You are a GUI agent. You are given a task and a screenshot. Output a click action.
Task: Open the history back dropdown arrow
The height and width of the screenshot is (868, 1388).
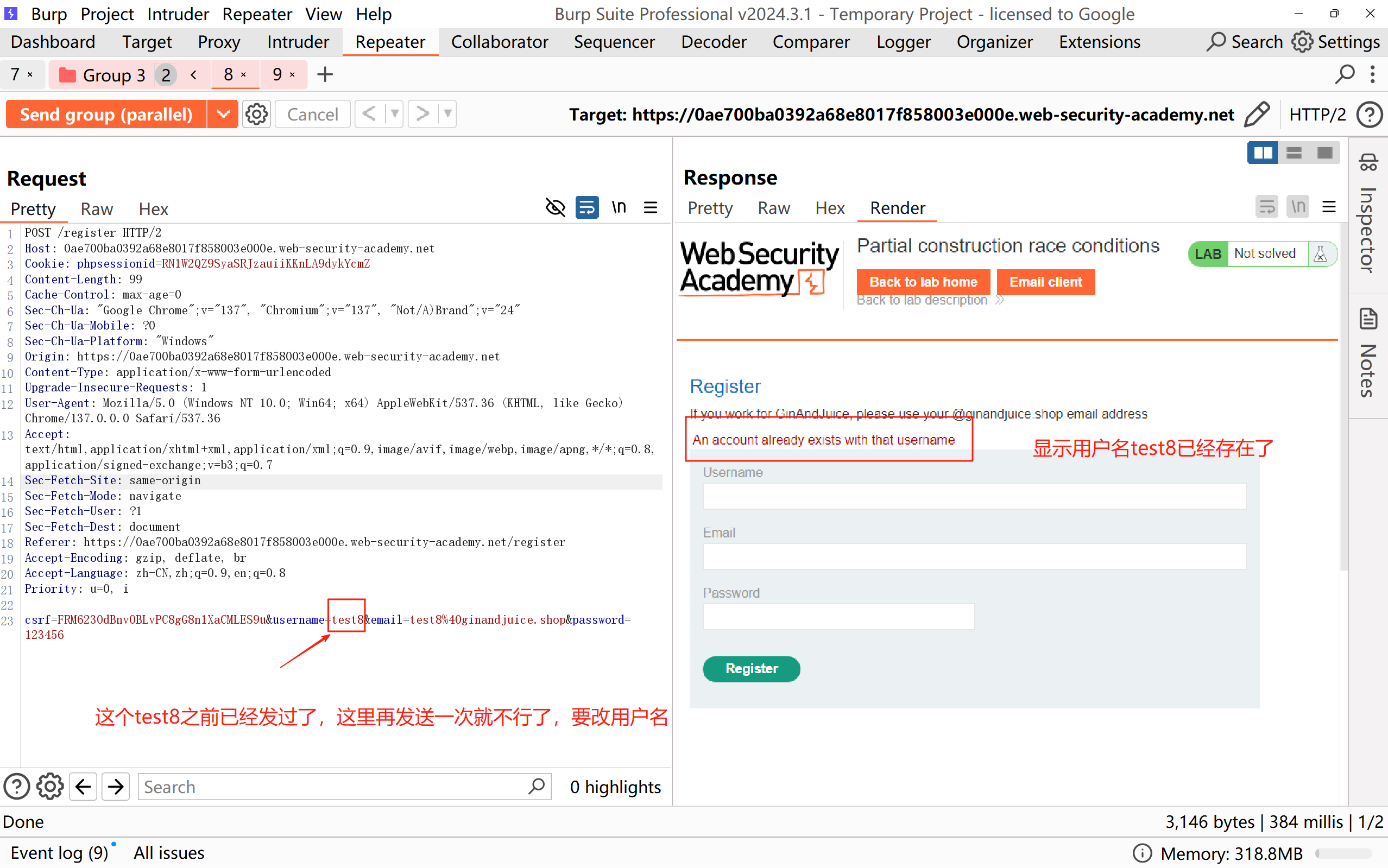pyautogui.click(x=395, y=113)
